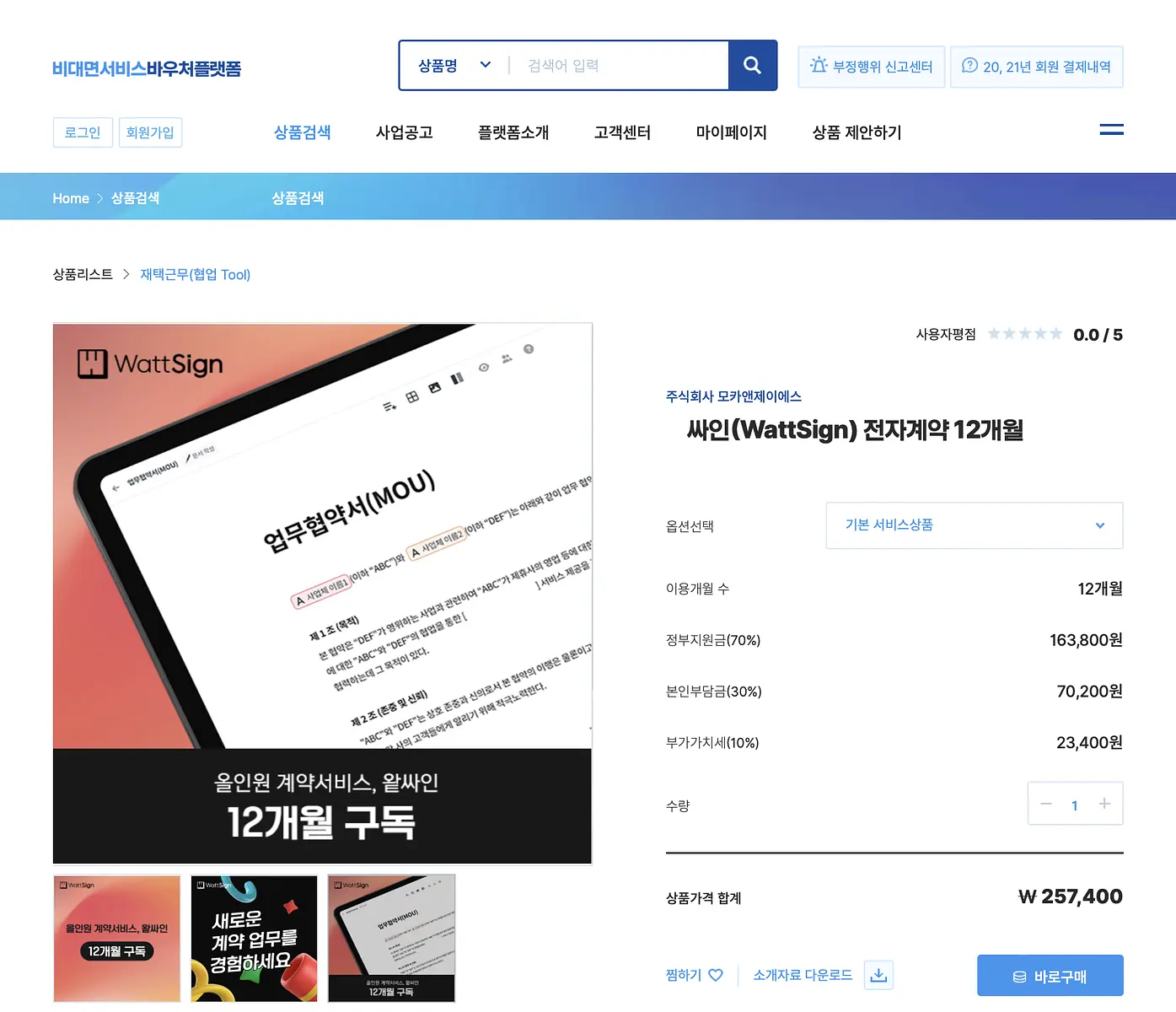This screenshot has width=1176, height=1012.
Task: Click the 로그인 button
Action: 83,132
